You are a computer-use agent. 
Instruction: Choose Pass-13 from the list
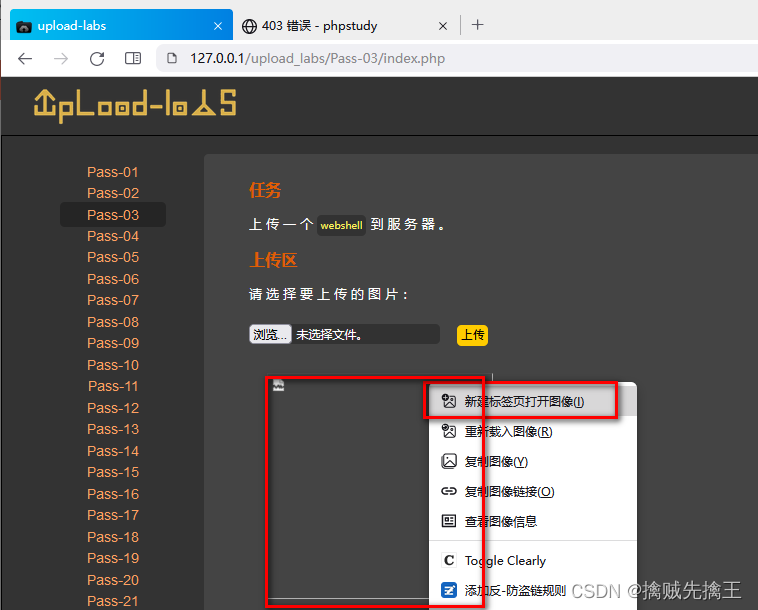113,429
